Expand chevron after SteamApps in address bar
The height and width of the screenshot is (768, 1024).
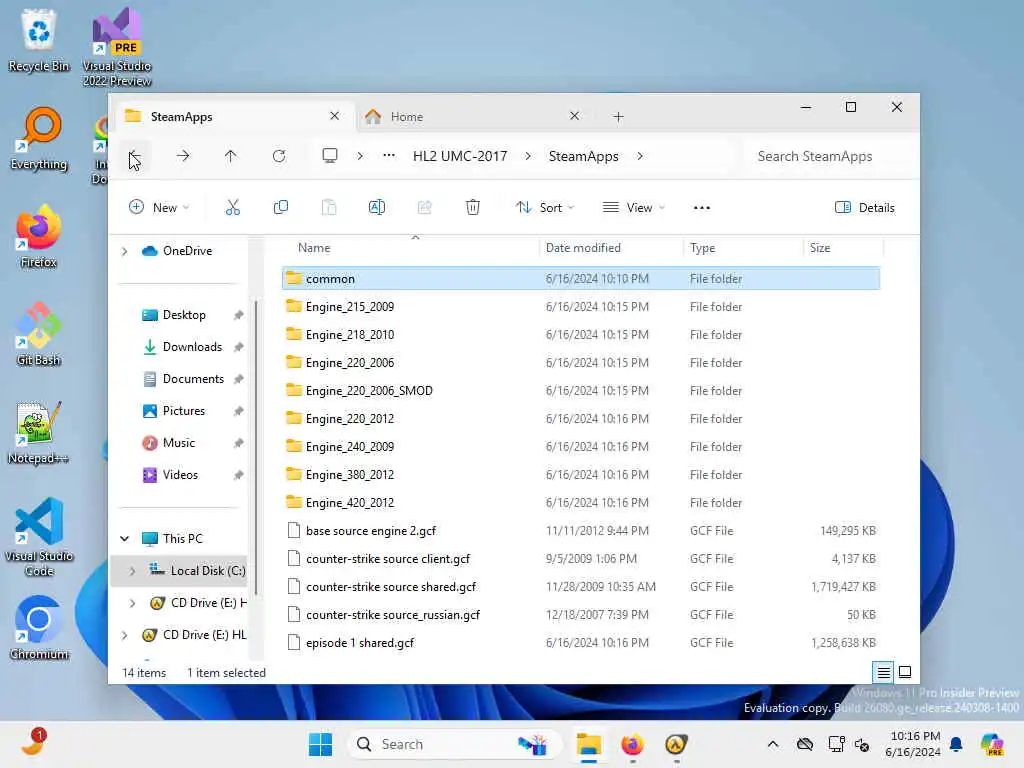click(x=640, y=156)
